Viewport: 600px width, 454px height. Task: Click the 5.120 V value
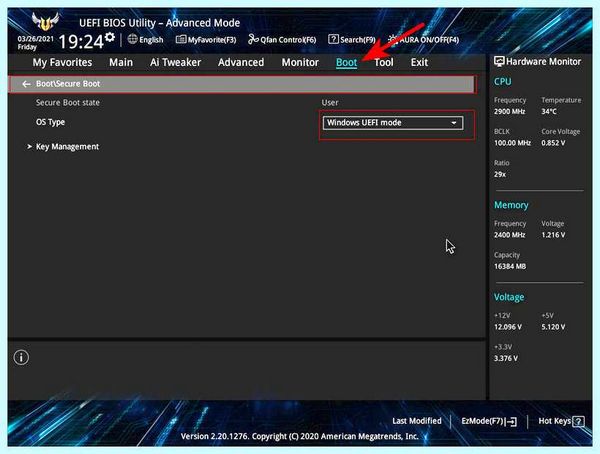553,327
